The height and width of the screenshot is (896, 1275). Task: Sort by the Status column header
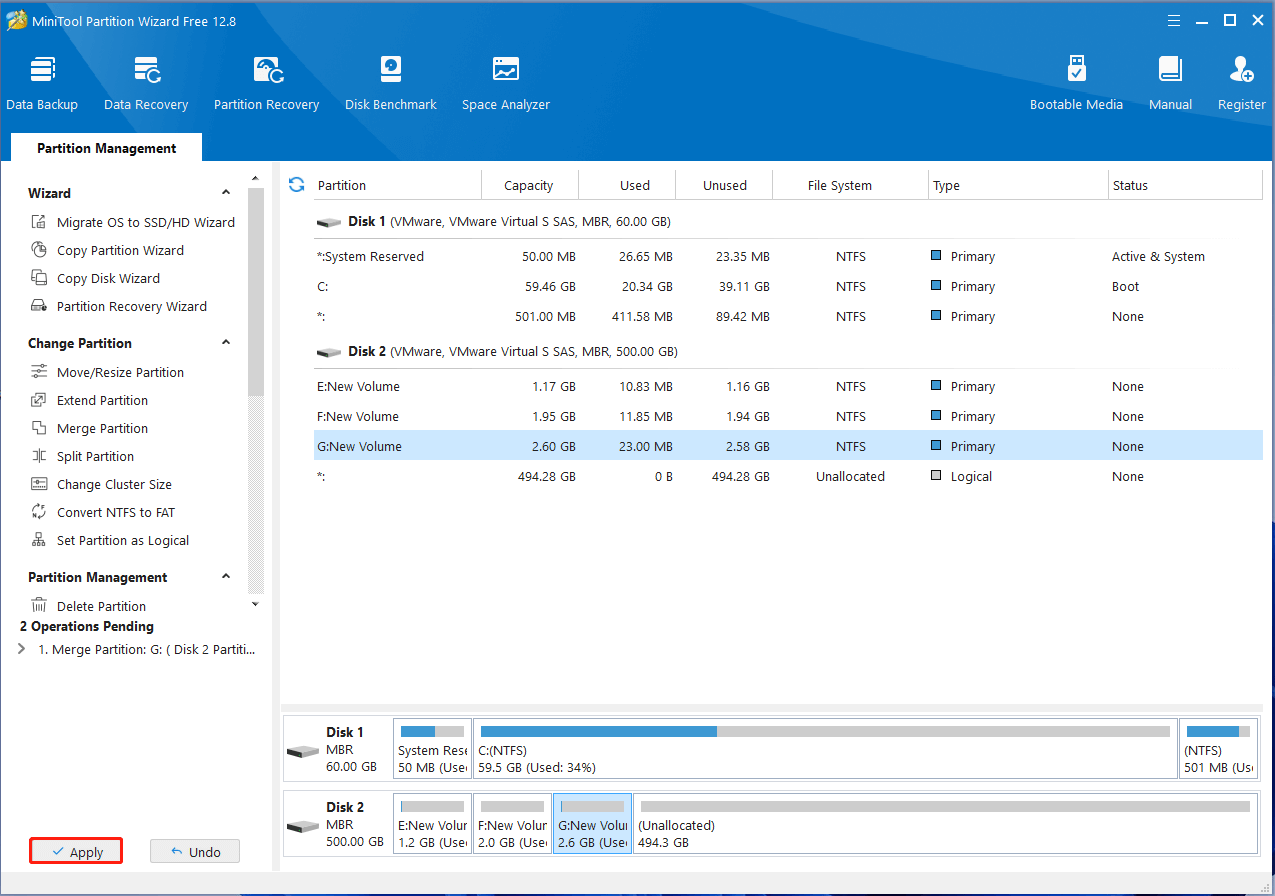1186,185
